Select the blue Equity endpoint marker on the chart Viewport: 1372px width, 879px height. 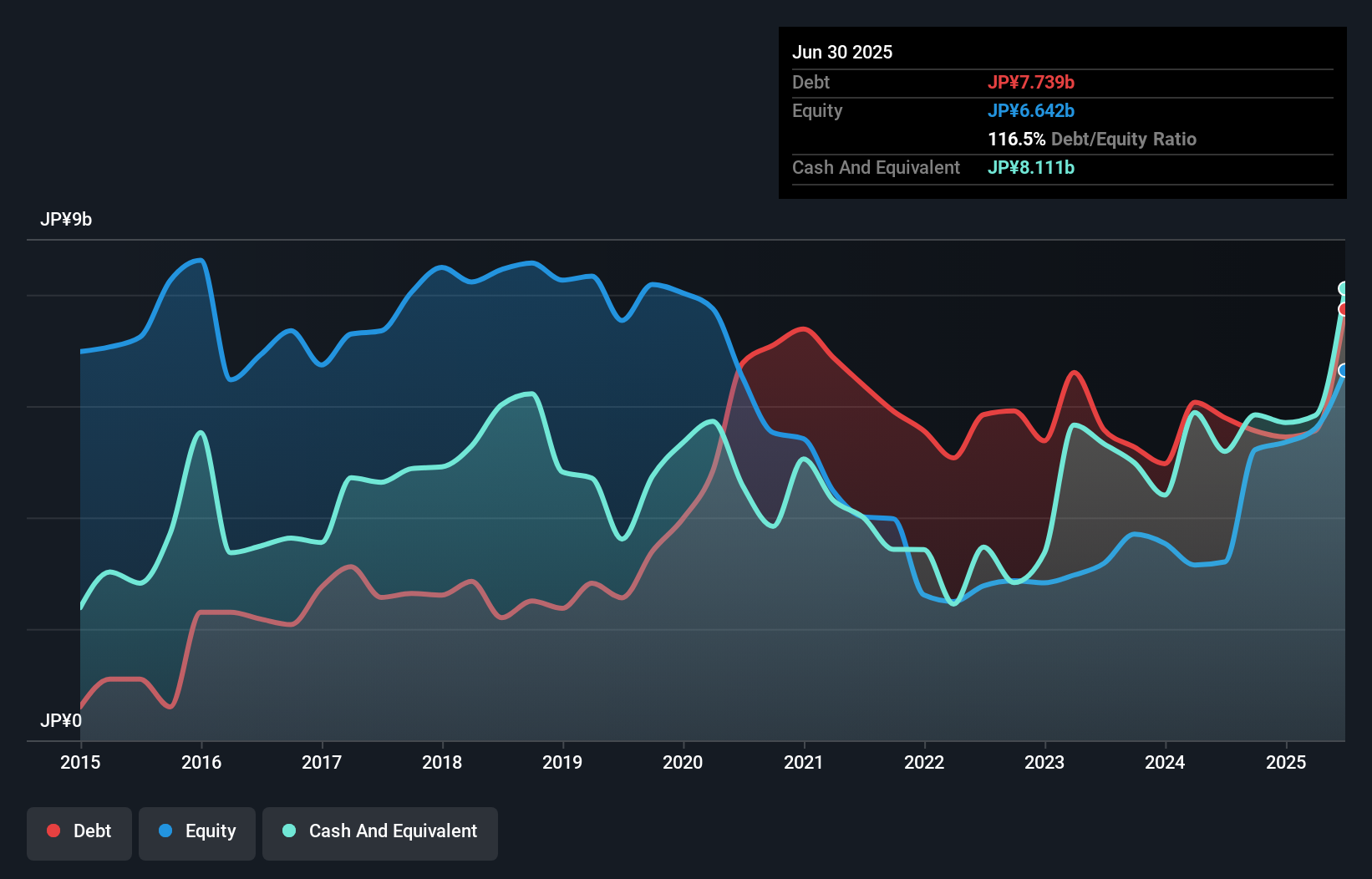tap(1344, 369)
